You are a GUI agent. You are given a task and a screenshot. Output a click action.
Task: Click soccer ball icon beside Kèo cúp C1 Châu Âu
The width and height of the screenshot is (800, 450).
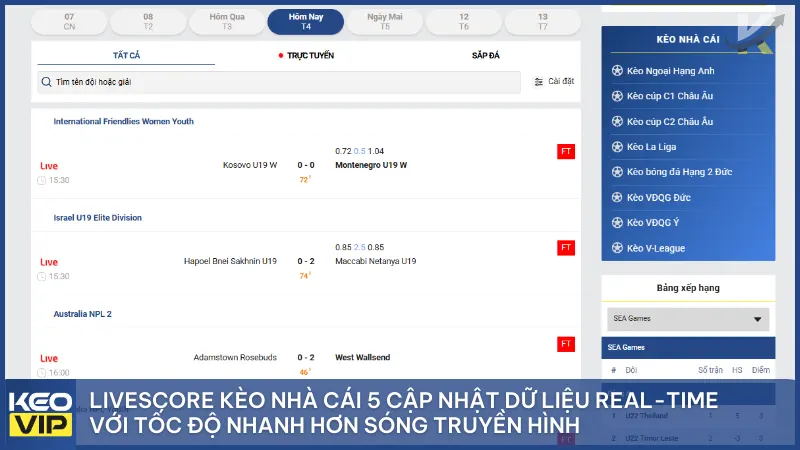coord(617,96)
